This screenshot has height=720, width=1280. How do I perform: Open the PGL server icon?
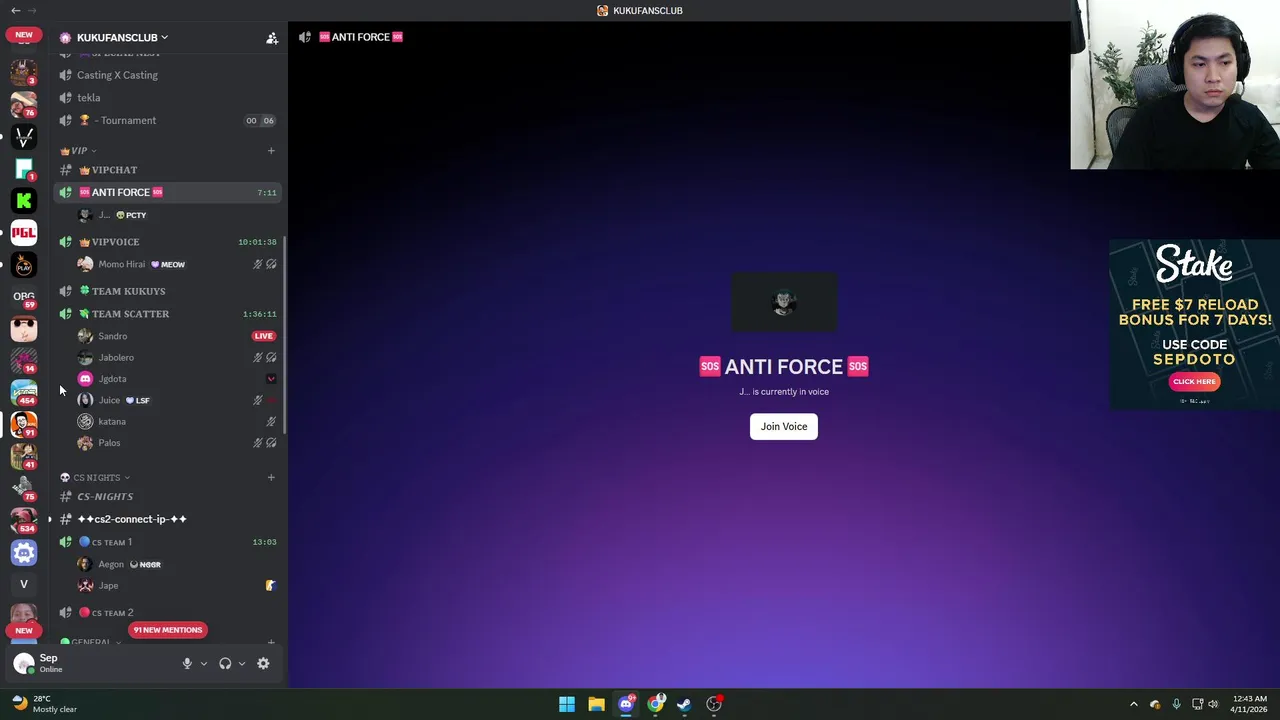pos(24,232)
